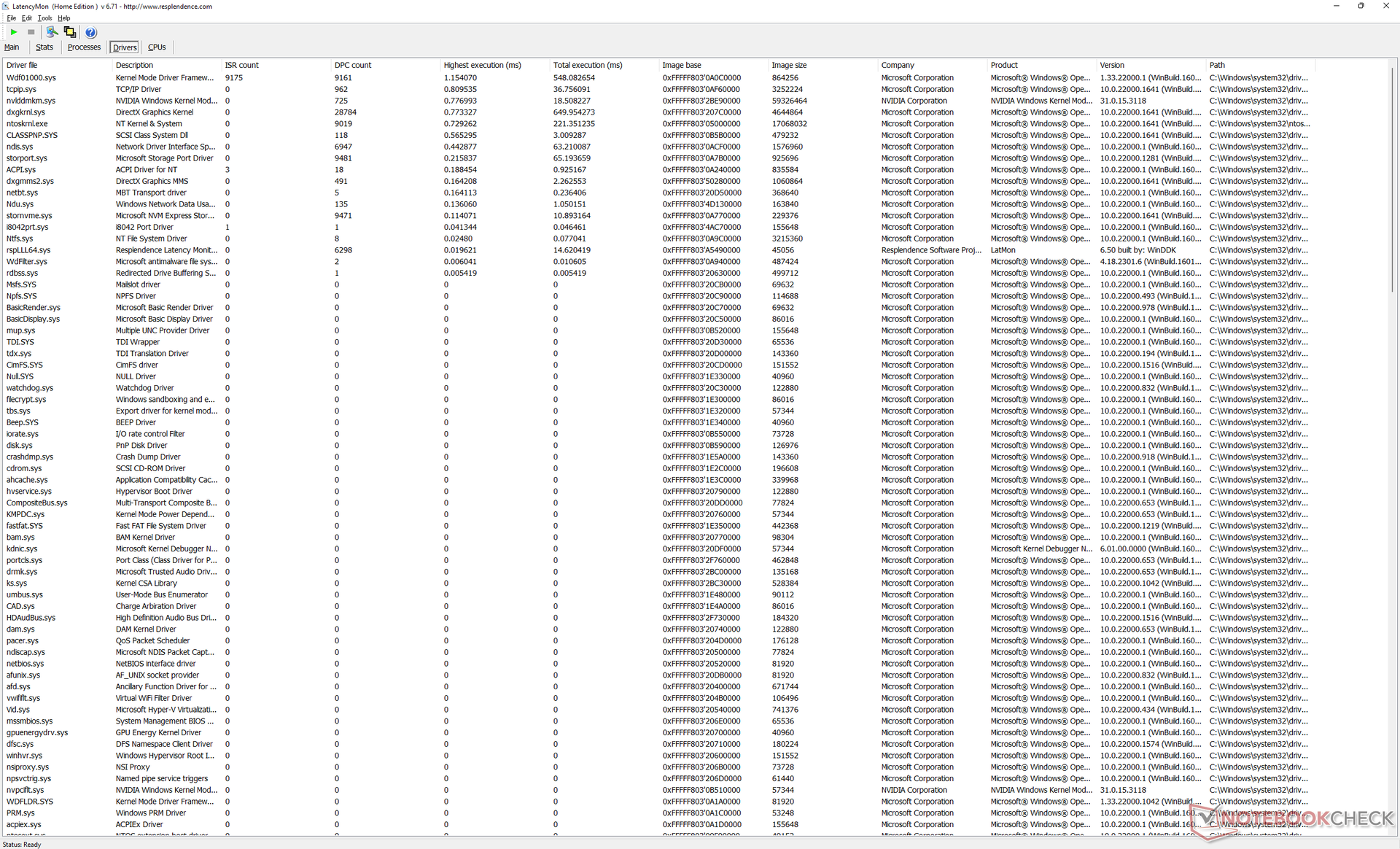Sort by Version column header
The height and width of the screenshot is (849, 1400).
pos(1151,65)
